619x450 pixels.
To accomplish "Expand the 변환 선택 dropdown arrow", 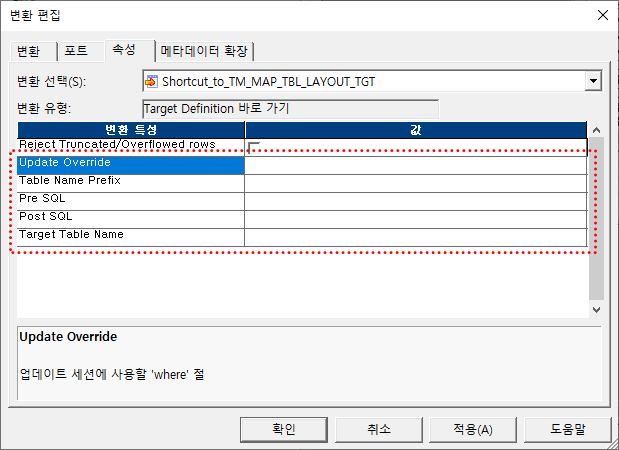I will click(x=593, y=81).
